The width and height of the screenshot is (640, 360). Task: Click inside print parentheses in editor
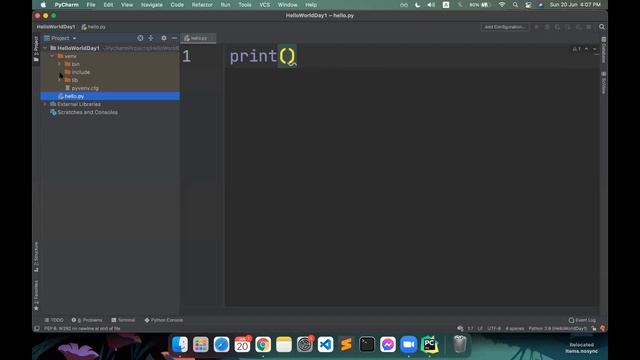(287, 56)
